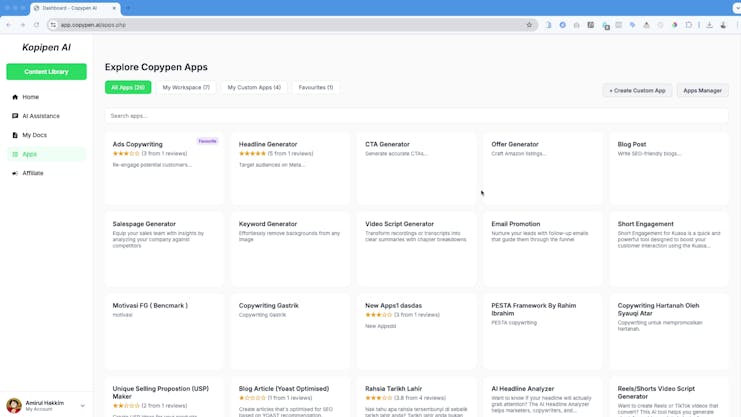Click the user profile avatar picture
This screenshot has width=741, height=417.
[14, 405]
